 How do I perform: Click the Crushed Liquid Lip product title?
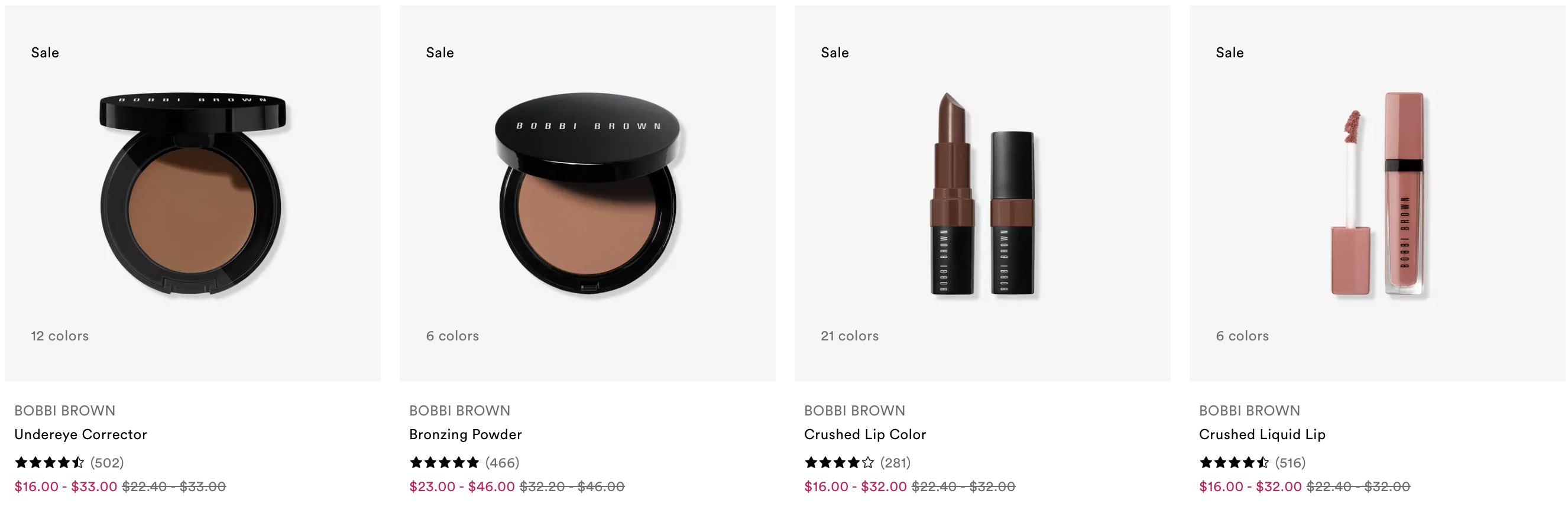[x=1262, y=434]
